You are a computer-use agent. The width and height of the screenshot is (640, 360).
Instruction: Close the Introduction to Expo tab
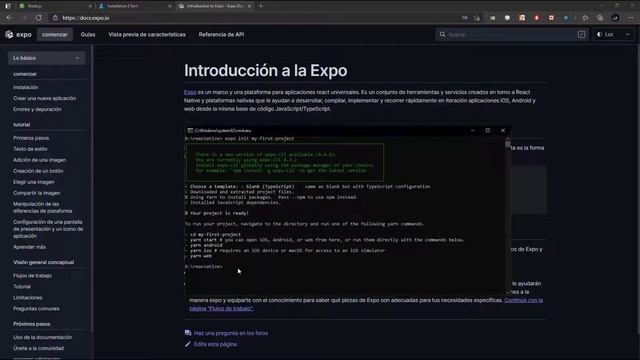[249, 6]
